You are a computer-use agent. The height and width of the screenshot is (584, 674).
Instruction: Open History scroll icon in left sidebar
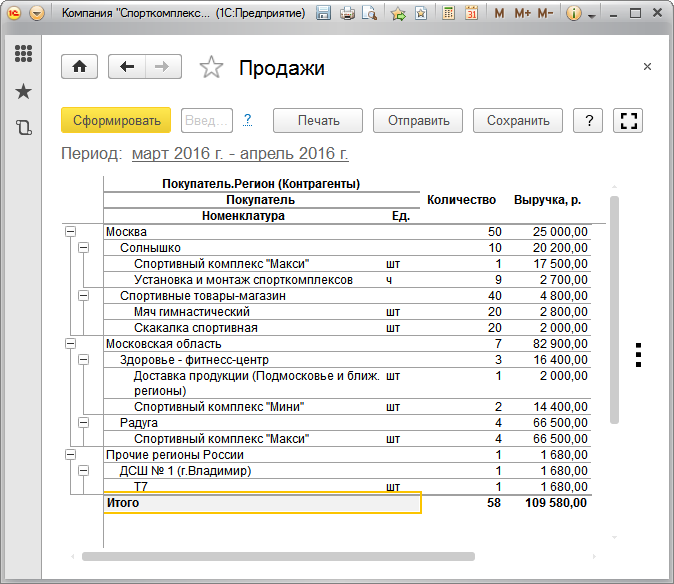click(24, 128)
